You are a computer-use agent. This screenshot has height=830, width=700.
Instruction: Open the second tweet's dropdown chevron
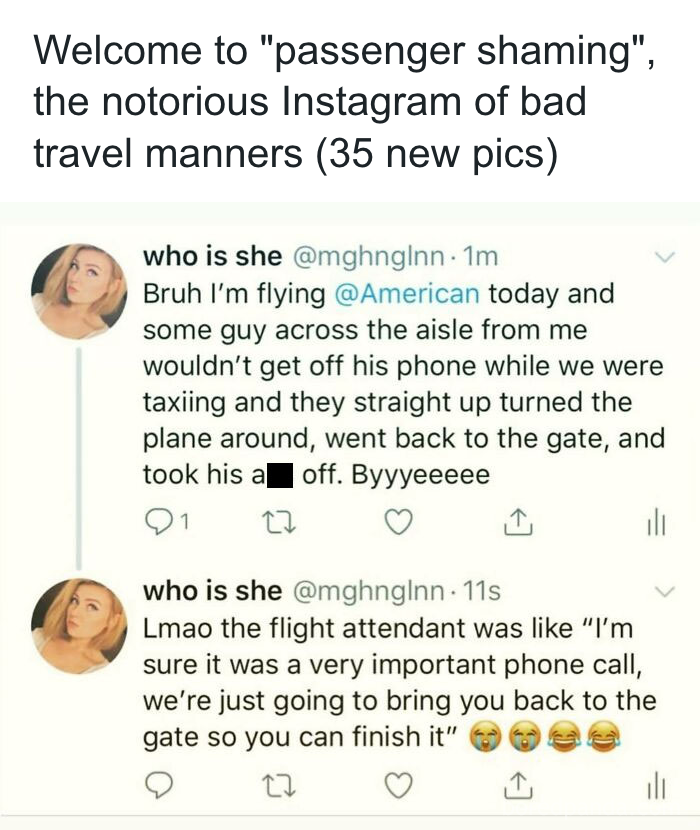[665, 591]
